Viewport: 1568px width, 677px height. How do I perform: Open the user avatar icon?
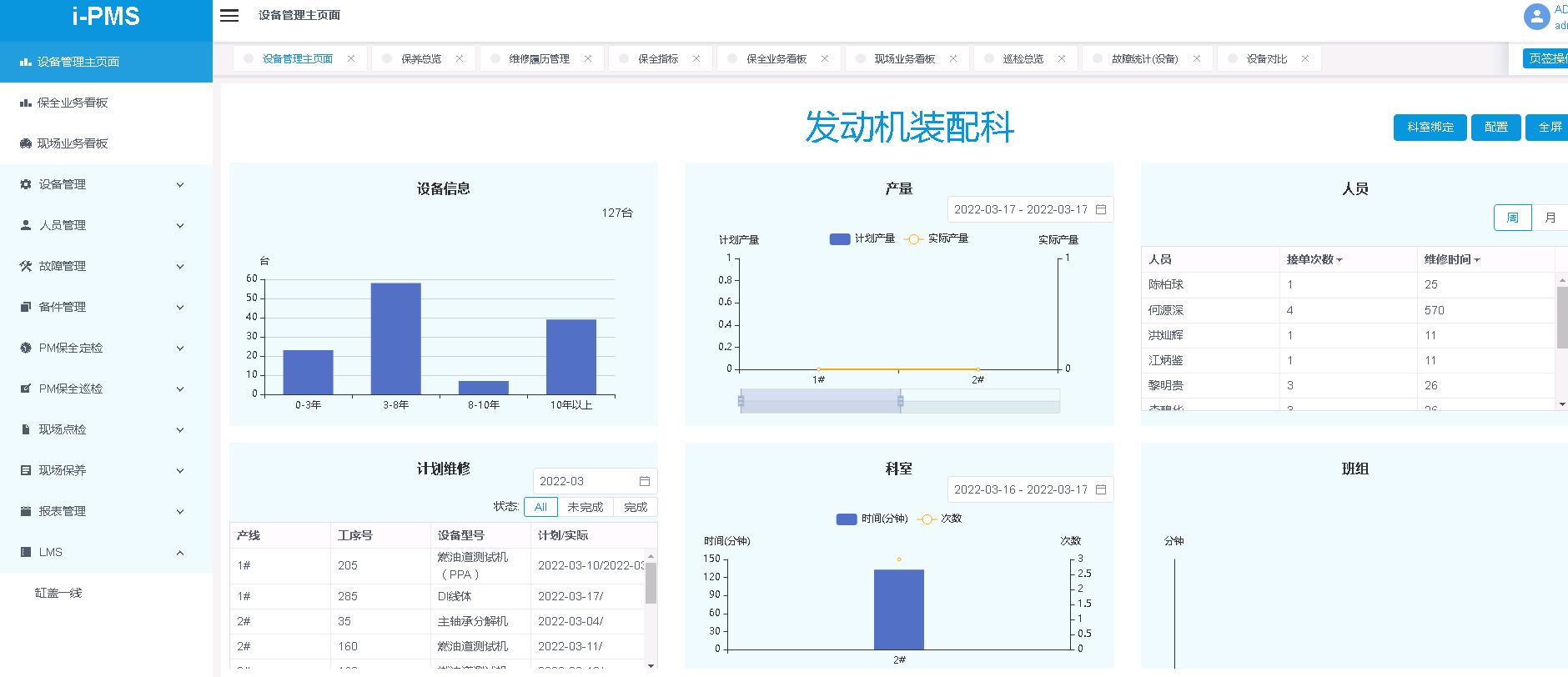(x=1536, y=17)
